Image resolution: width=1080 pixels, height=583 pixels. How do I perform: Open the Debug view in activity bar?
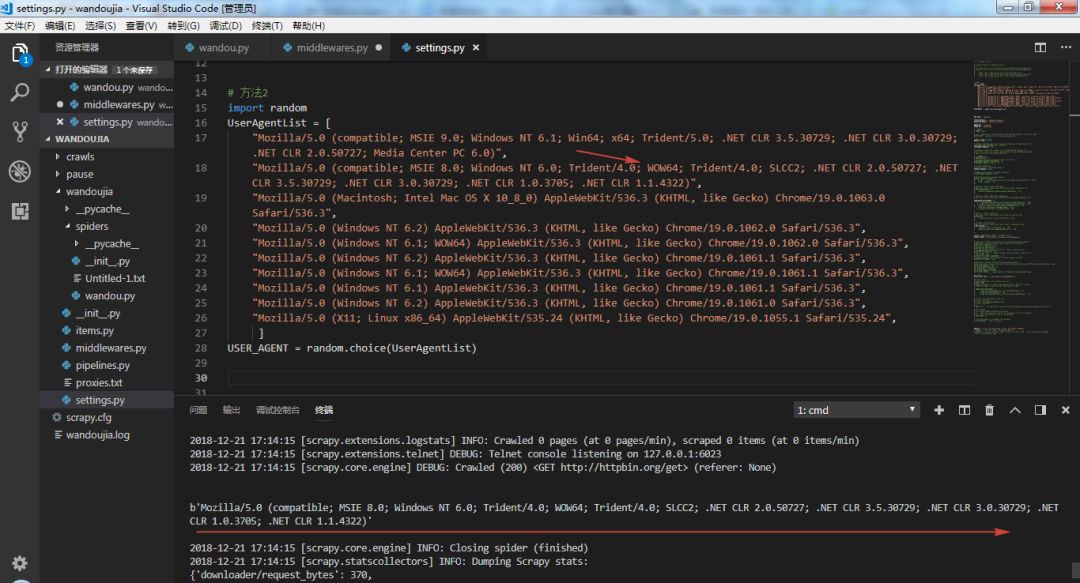[19, 171]
